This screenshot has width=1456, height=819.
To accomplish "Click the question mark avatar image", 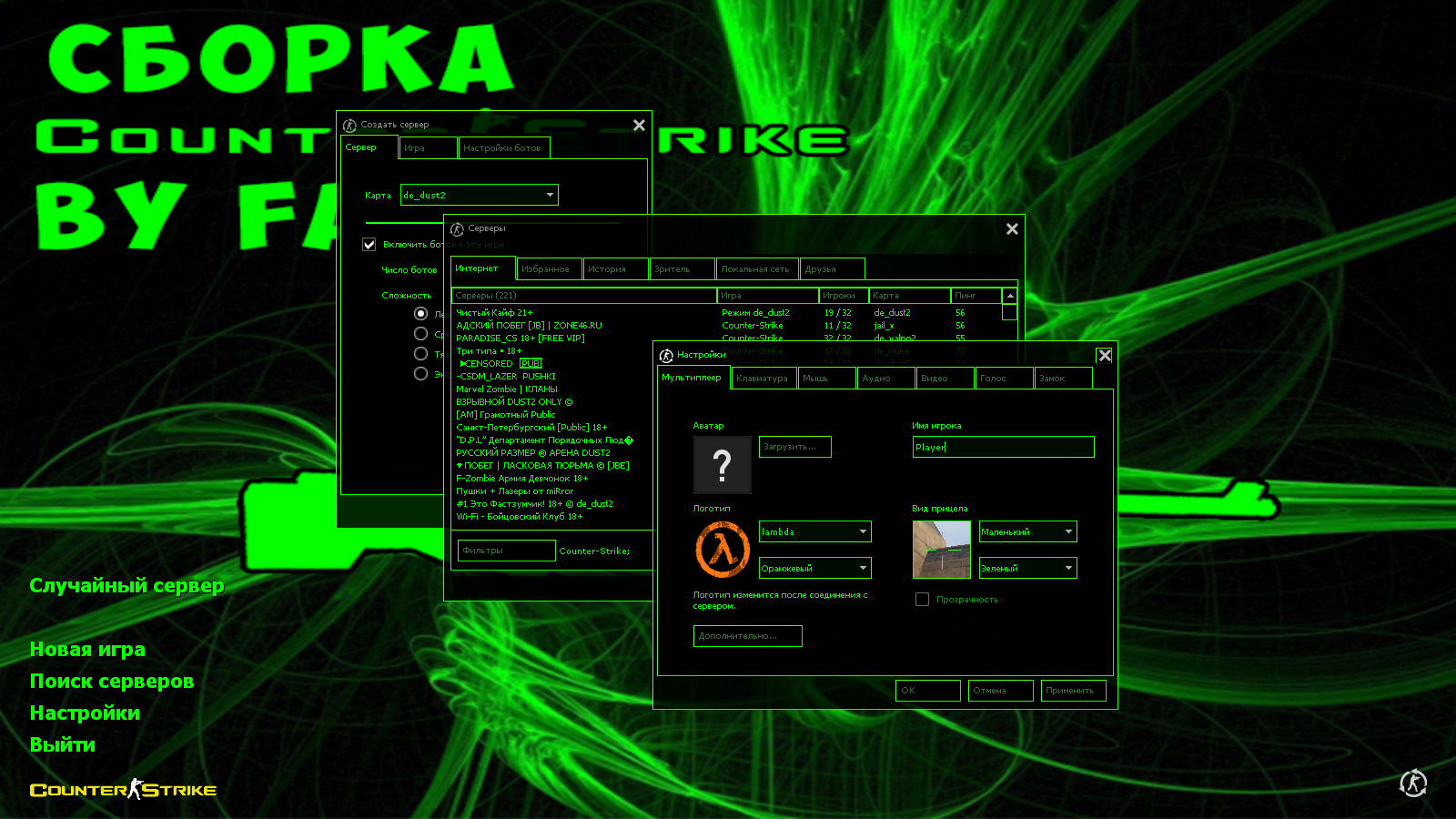I will 723,465.
